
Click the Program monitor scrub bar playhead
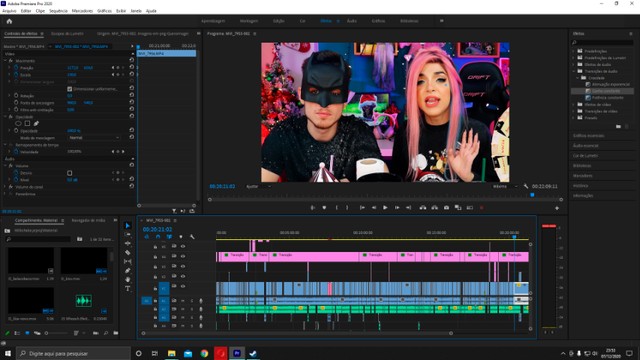tap(532, 195)
